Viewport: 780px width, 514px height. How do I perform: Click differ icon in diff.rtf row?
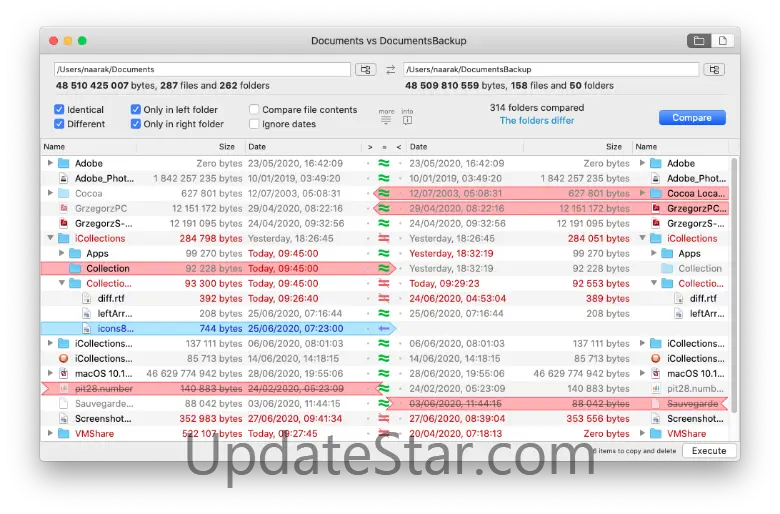(x=384, y=299)
